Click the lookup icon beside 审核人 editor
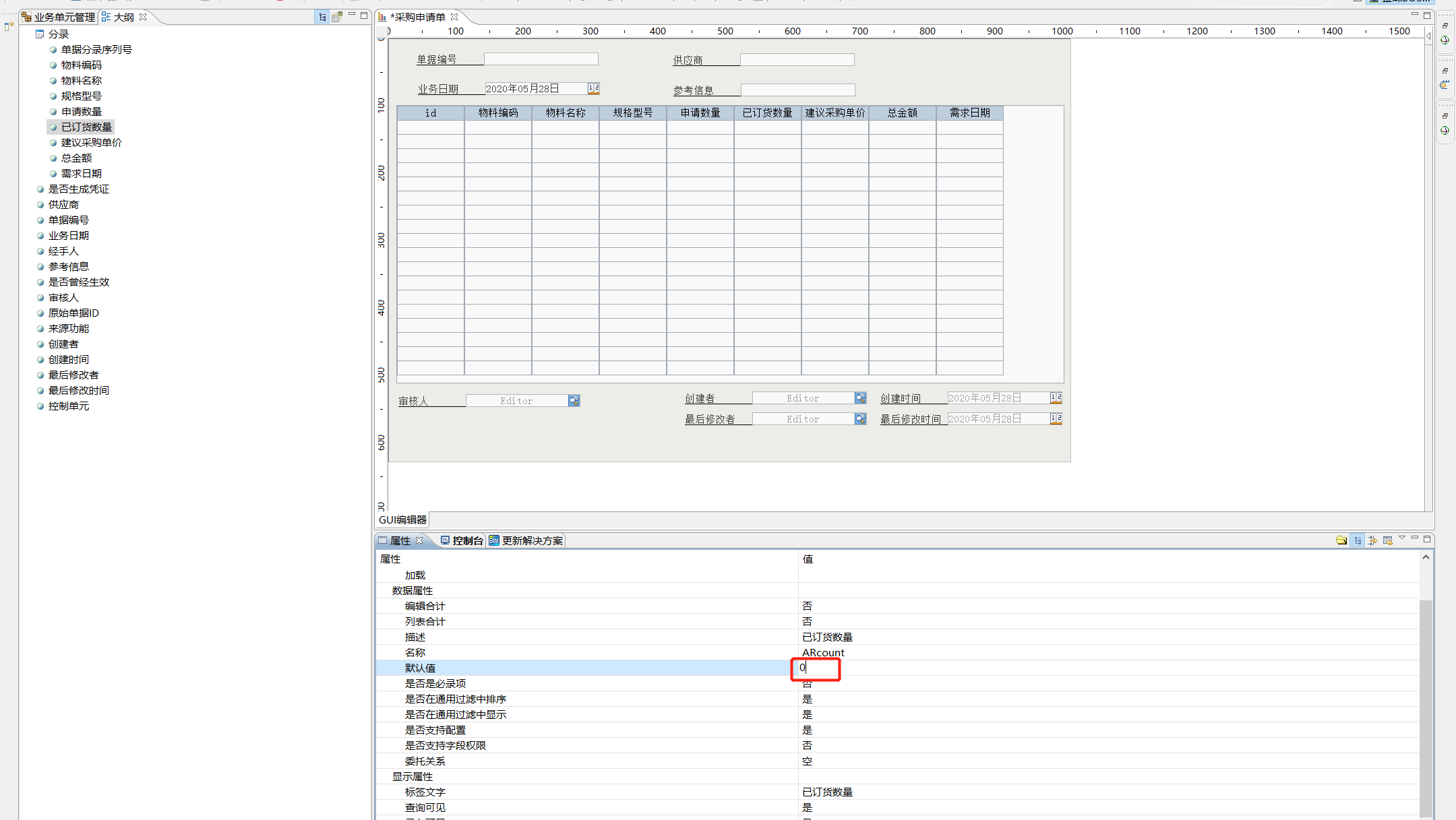The height and width of the screenshot is (820, 1456). (x=574, y=401)
